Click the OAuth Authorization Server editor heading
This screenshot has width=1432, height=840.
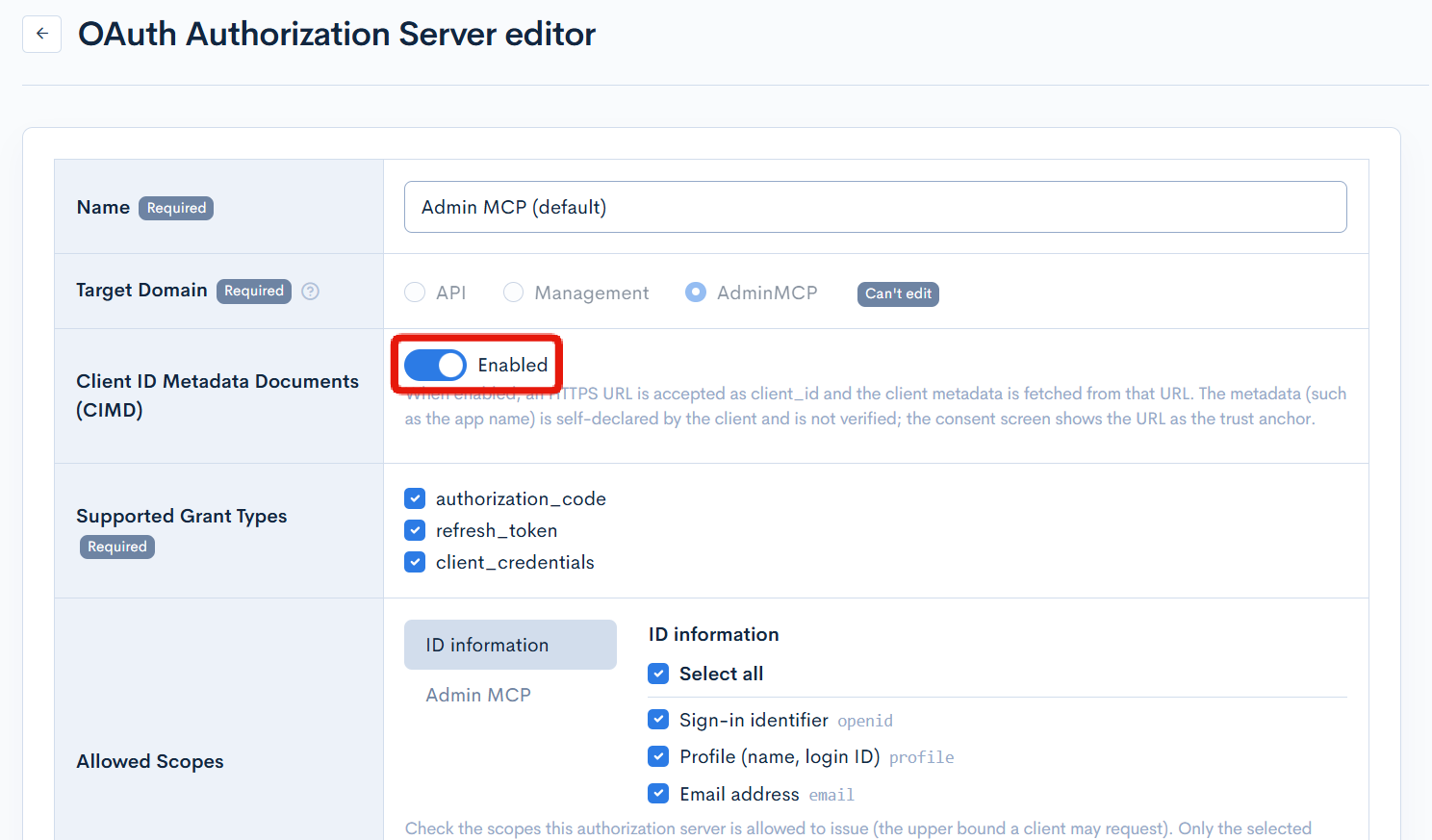pyautogui.click(x=337, y=34)
